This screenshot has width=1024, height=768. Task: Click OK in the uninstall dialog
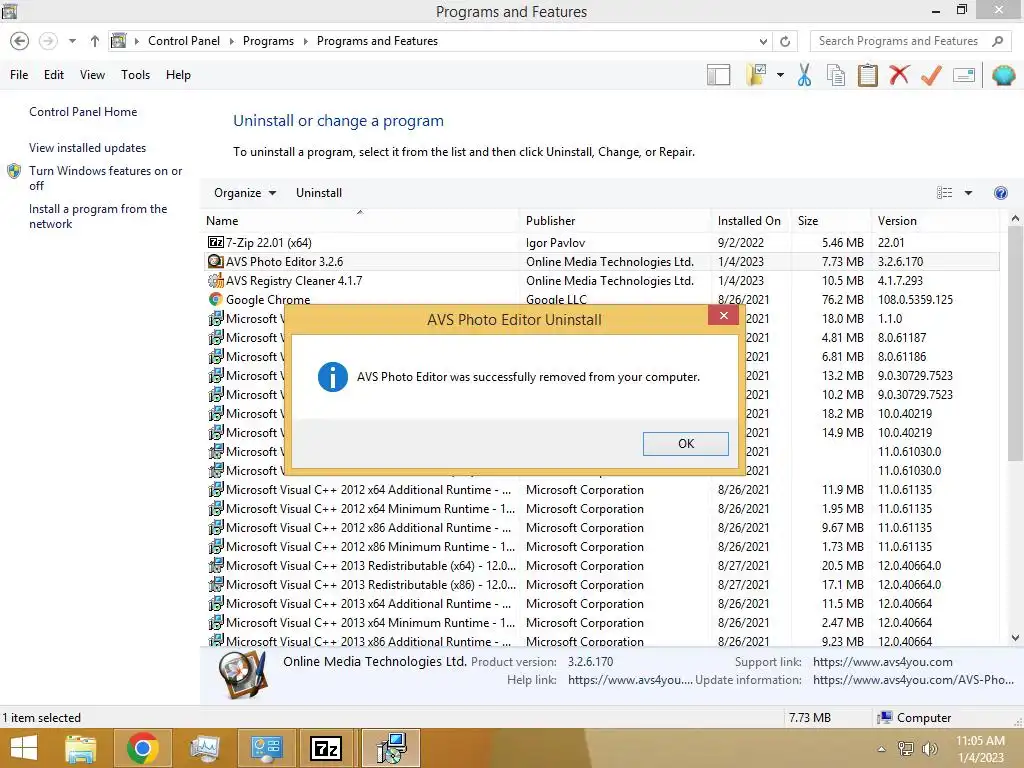(x=685, y=443)
